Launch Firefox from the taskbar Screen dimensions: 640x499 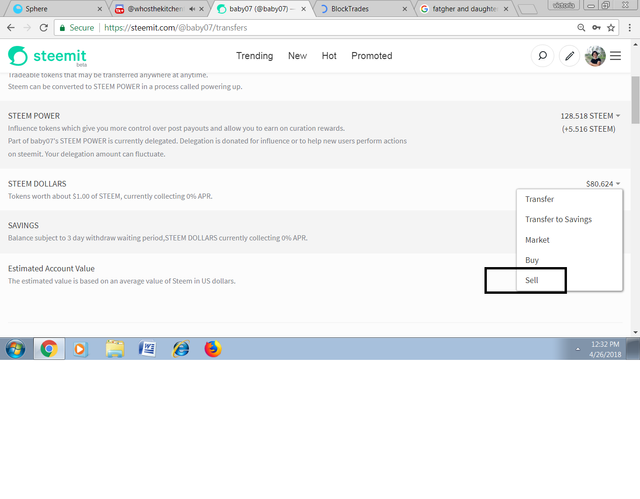213,349
